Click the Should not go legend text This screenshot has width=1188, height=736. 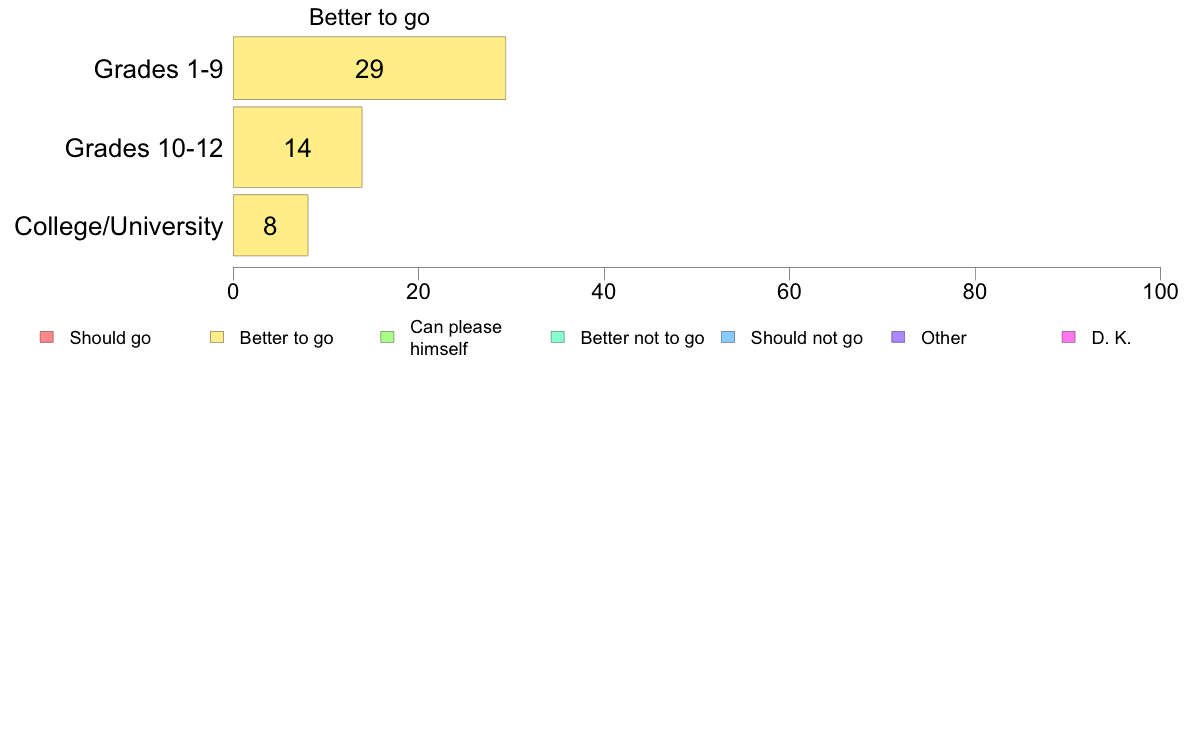tap(806, 338)
